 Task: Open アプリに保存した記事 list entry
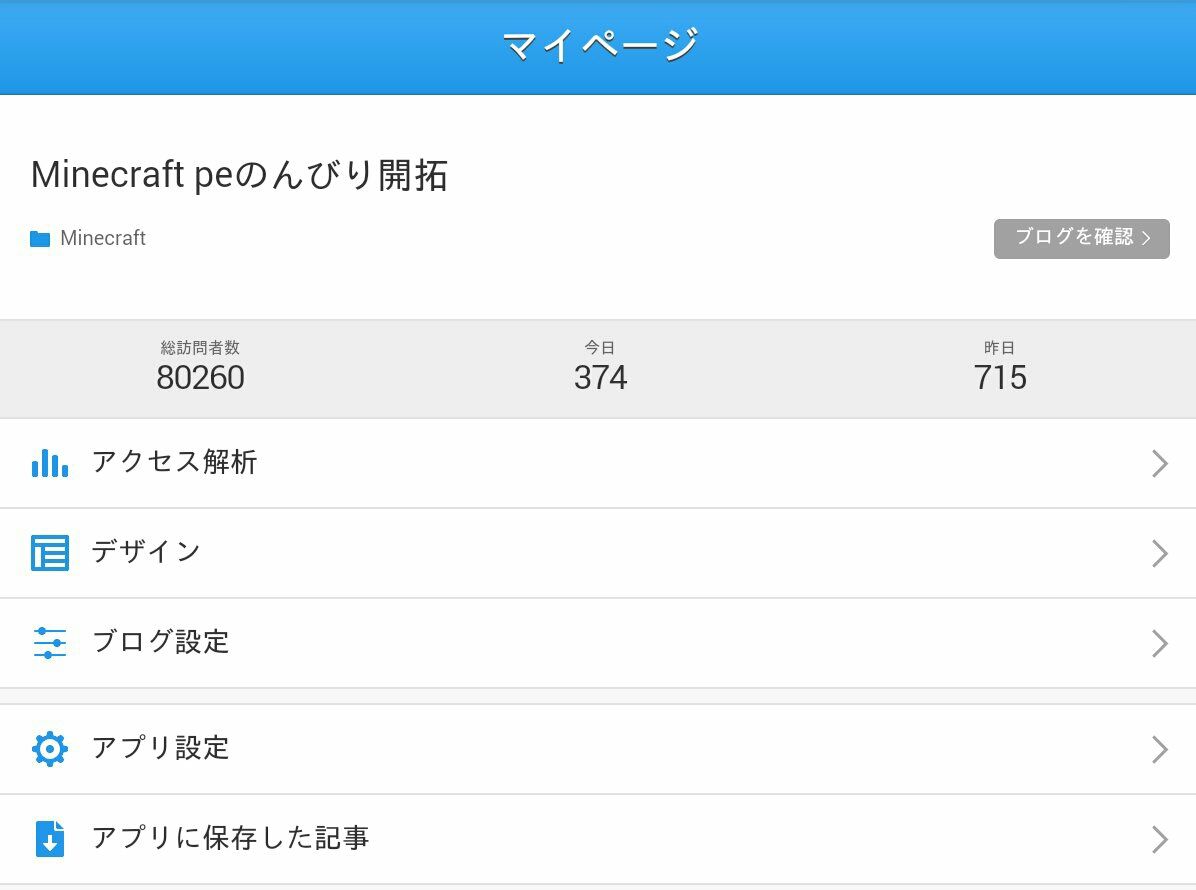(x=598, y=839)
